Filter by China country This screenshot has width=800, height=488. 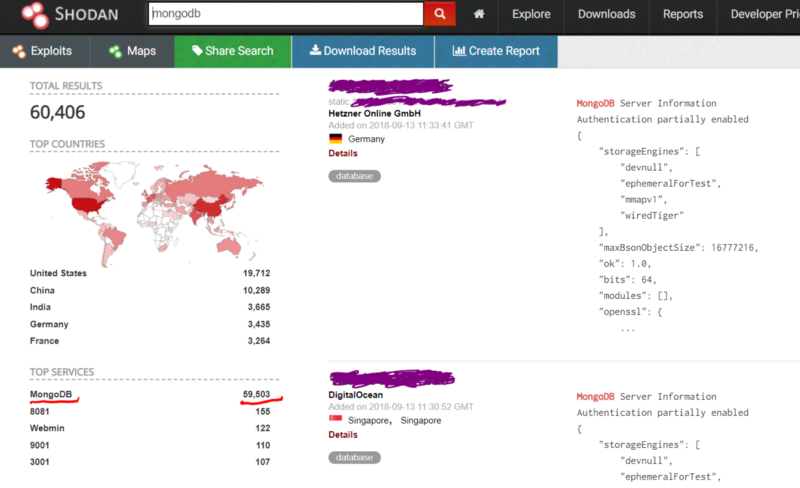pyautogui.click(x=42, y=290)
